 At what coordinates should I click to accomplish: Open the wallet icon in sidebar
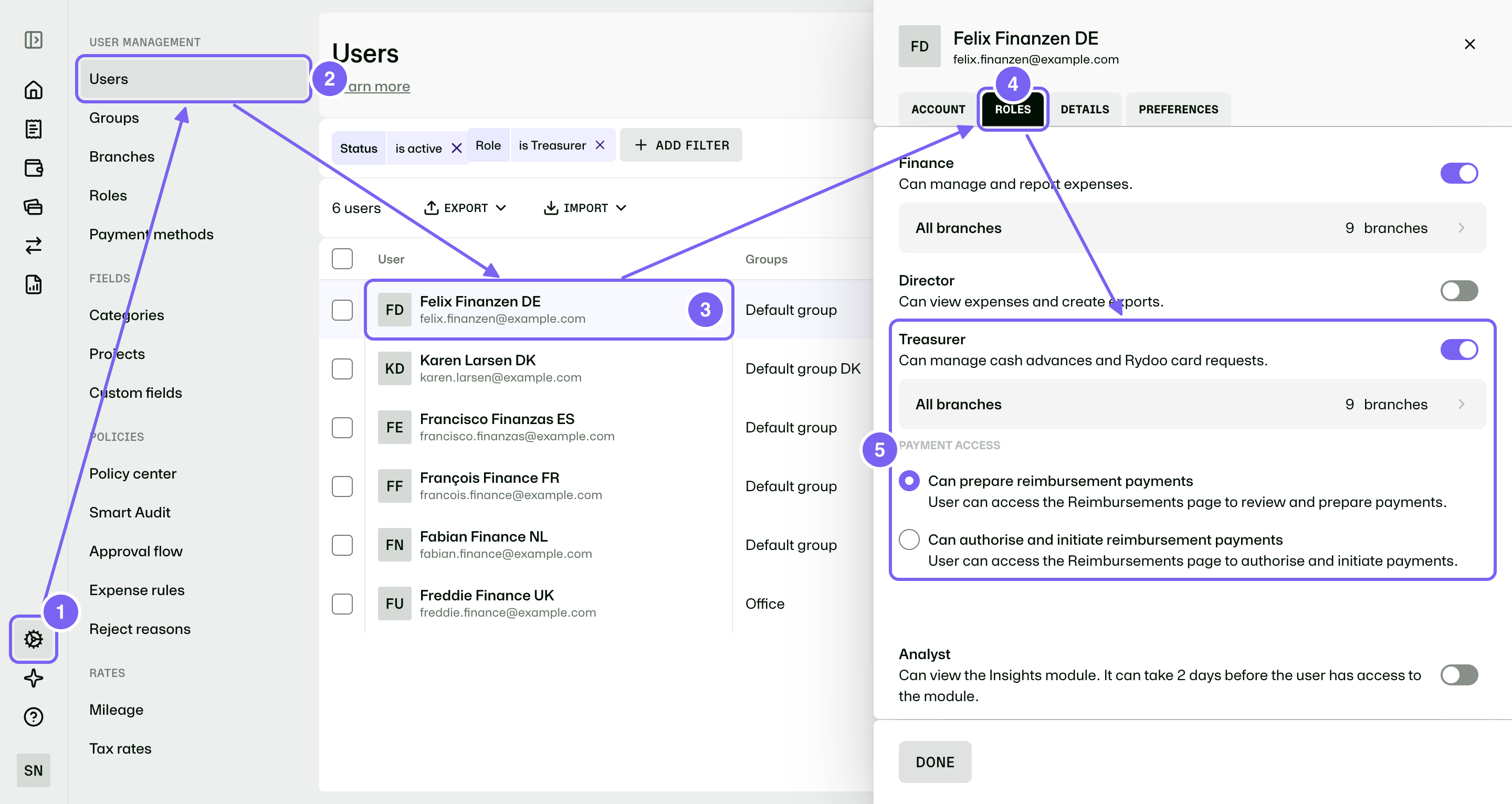click(34, 168)
